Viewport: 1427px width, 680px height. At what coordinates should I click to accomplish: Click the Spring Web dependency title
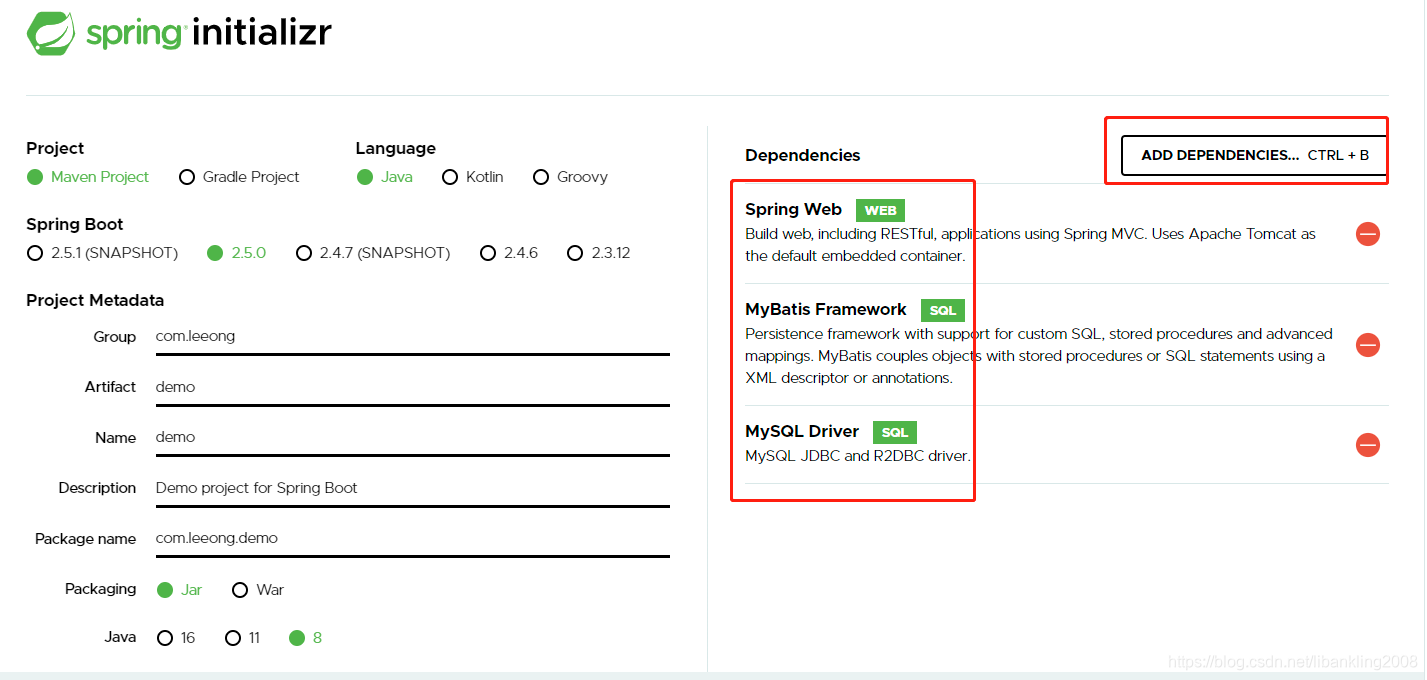[x=793, y=209]
